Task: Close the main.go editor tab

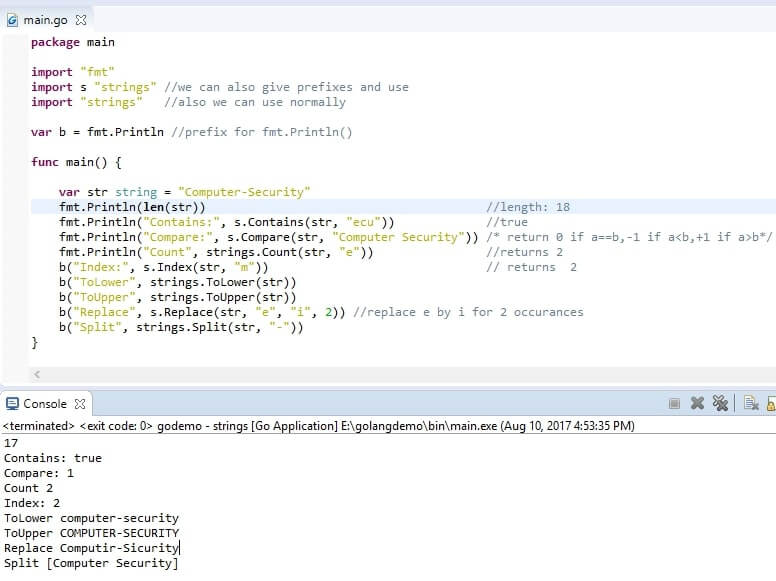Action: coord(81,20)
